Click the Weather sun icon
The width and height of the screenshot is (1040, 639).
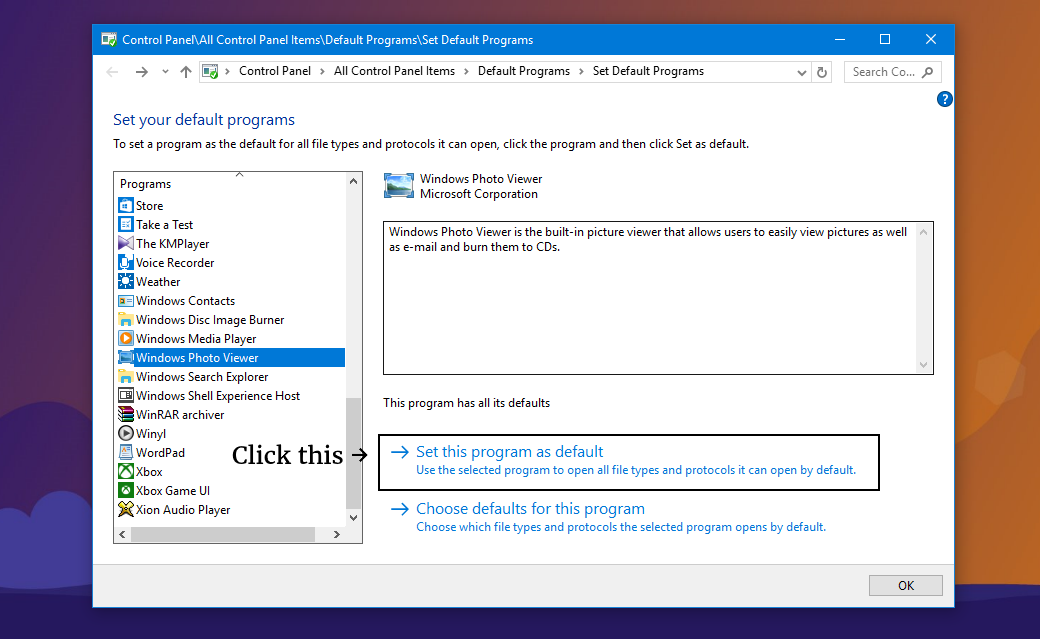pos(125,281)
